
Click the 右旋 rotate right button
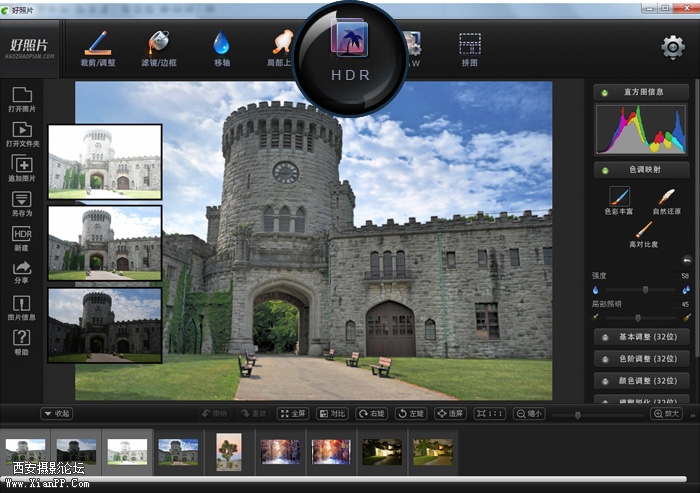coord(372,413)
